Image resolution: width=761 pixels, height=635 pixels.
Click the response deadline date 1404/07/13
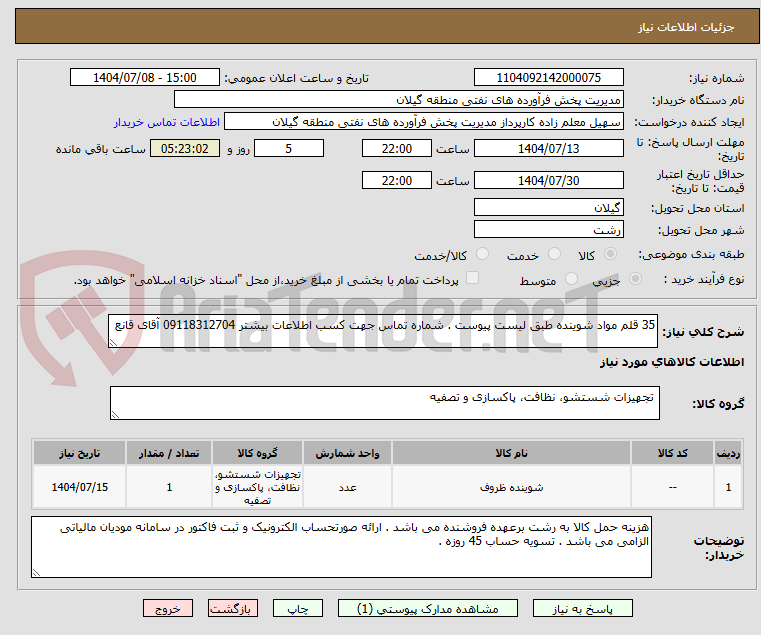[x=548, y=149]
